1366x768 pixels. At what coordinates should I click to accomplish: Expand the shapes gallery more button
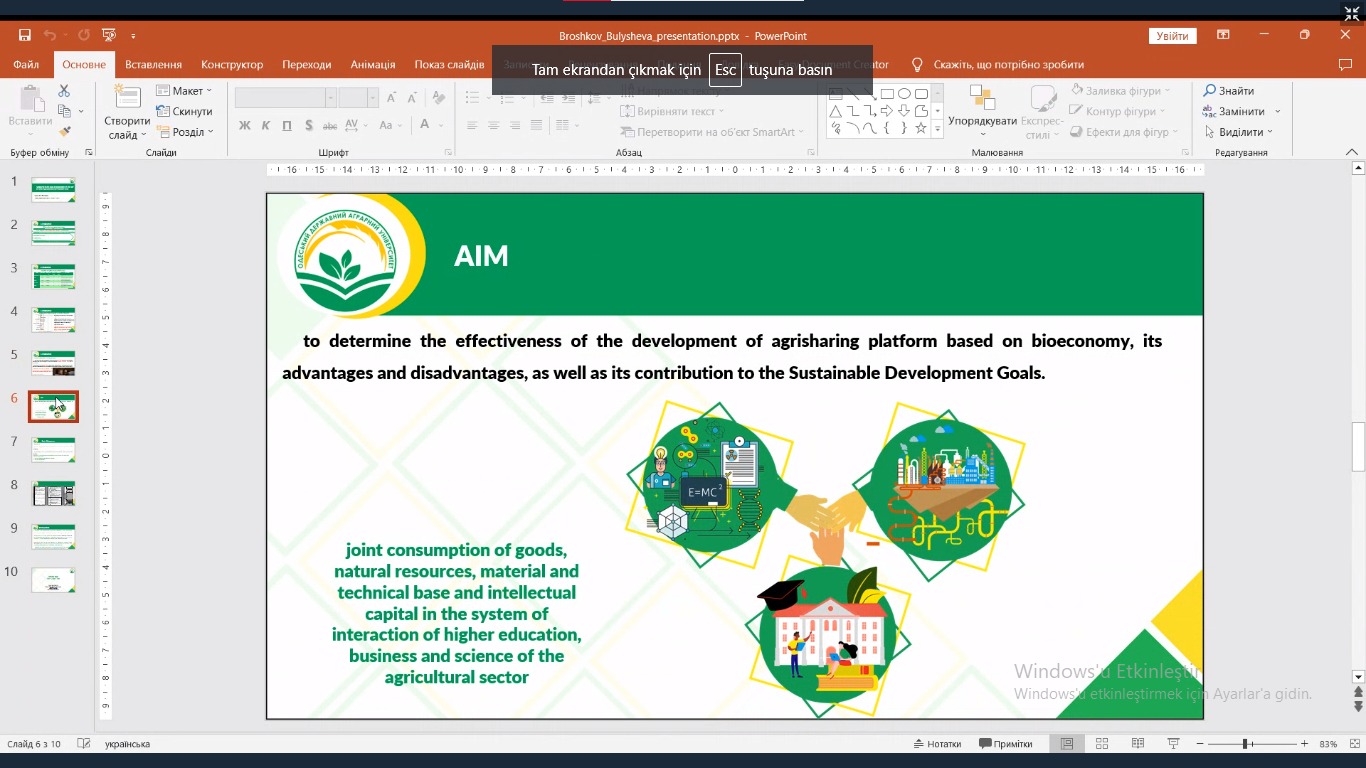[x=937, y=130]
